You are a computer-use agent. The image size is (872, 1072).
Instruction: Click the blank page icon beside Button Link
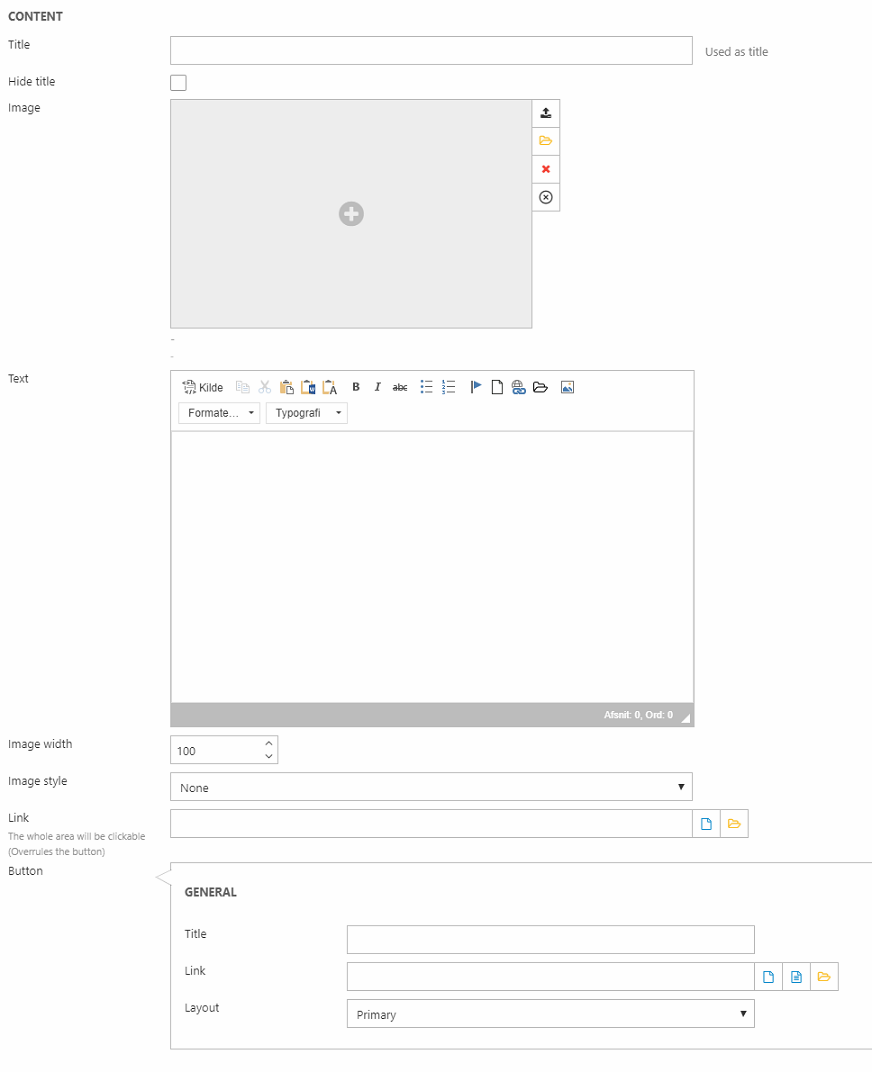coord(768,976)
